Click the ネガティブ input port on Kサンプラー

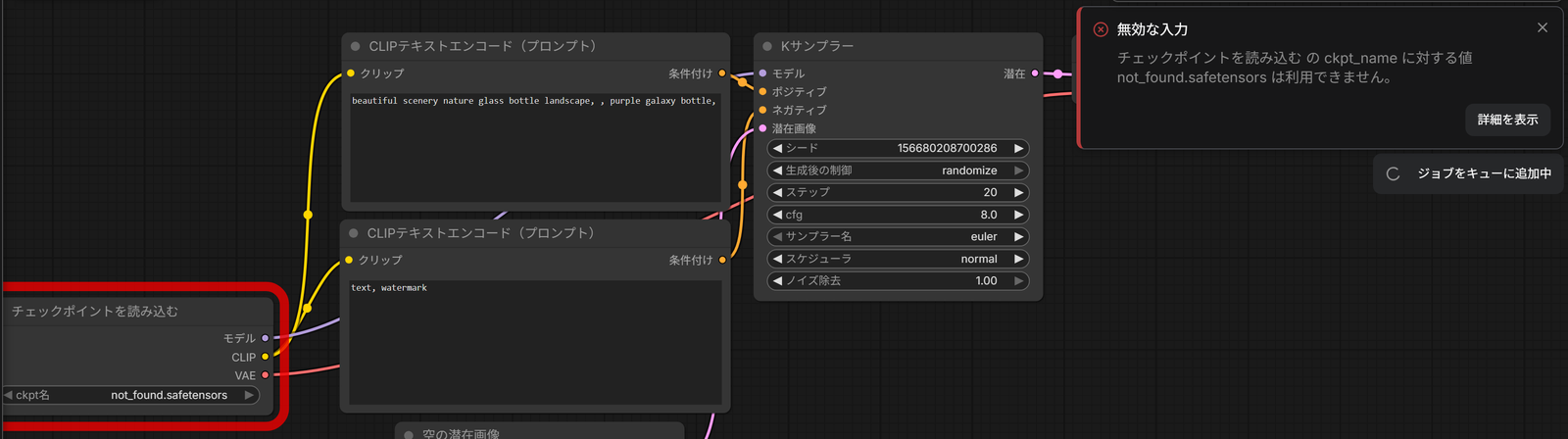pyautogui.click(x=762, y=110)
